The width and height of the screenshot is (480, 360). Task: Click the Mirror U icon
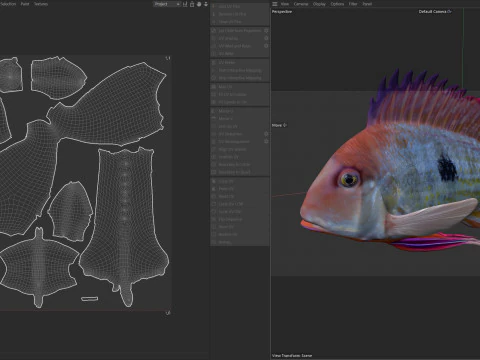(214, 111)
